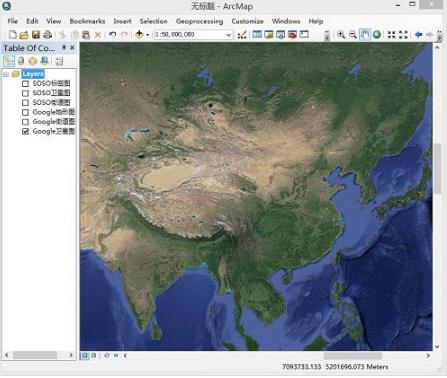
Task: Open the Windows menu
Action: (286, 21)
